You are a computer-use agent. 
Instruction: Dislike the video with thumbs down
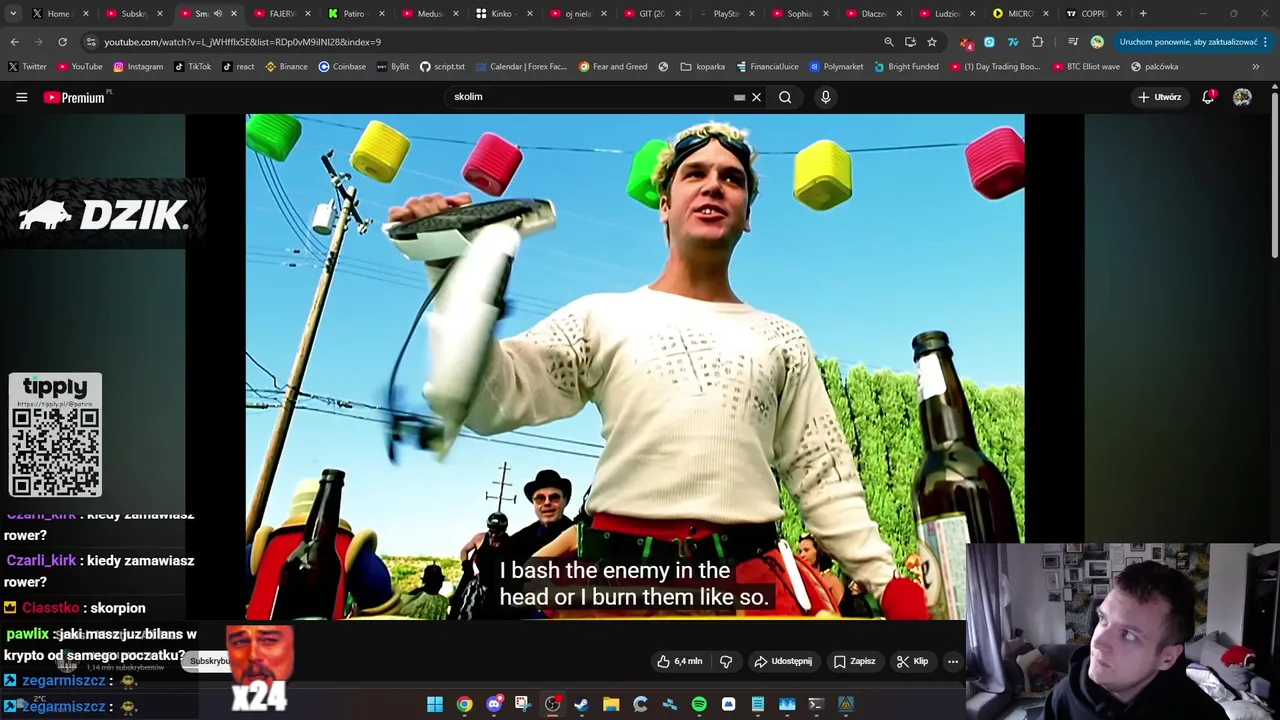[x=726, y=661]
